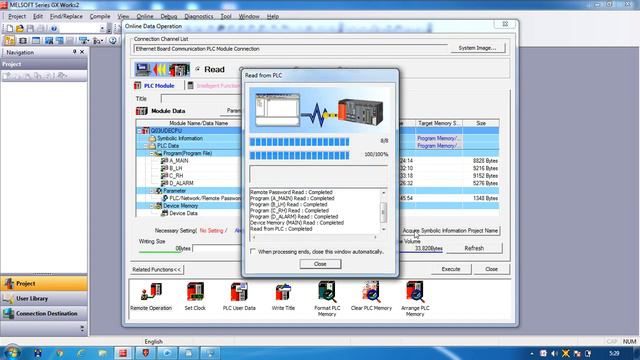The height and width of the screenshot is (360, 640).
Task: Select the Device Data icon
Action: [x=164, y=213]
